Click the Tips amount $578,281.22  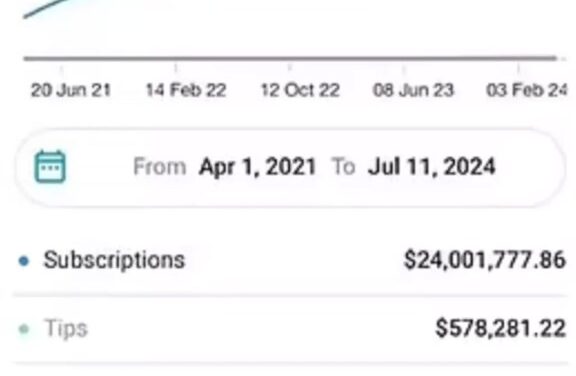(x=500, y=328)
